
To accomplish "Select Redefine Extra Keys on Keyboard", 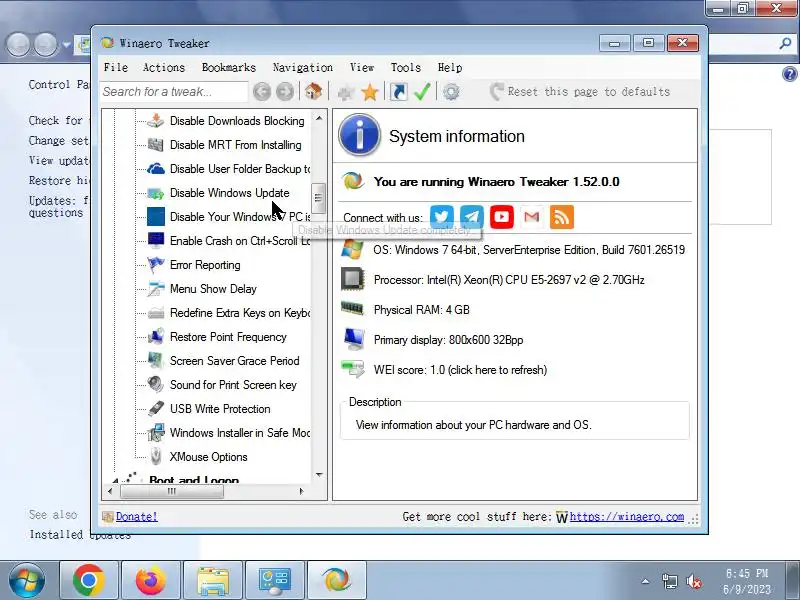I will coord(240,313).
